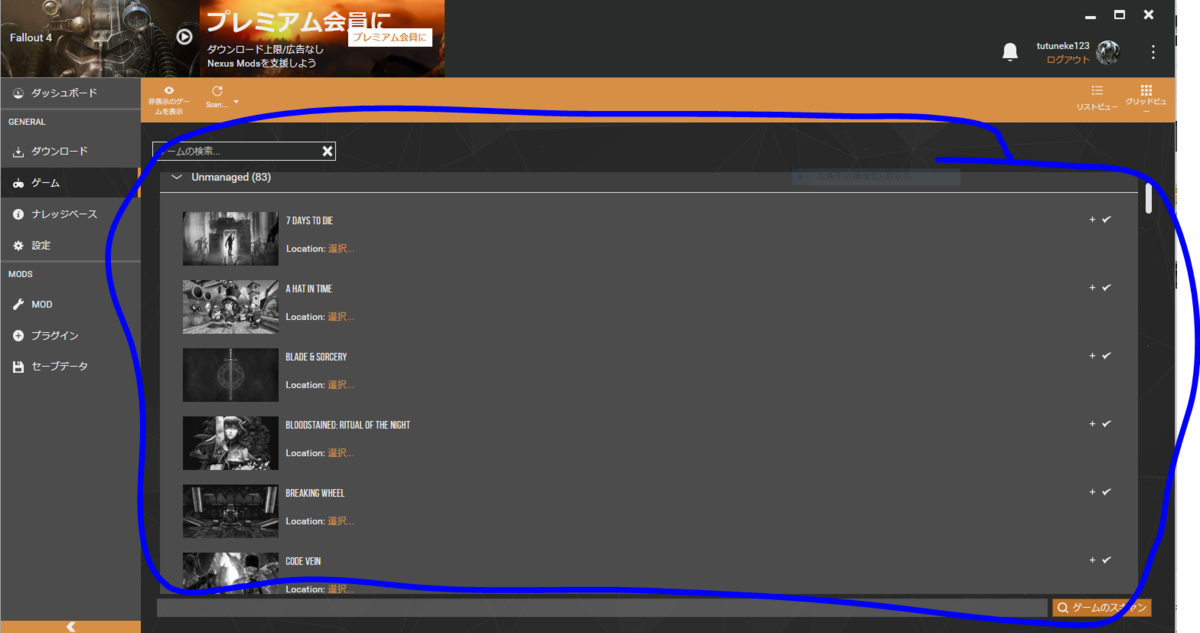Click the BREAKING WHEEL title text

(316, 493)
